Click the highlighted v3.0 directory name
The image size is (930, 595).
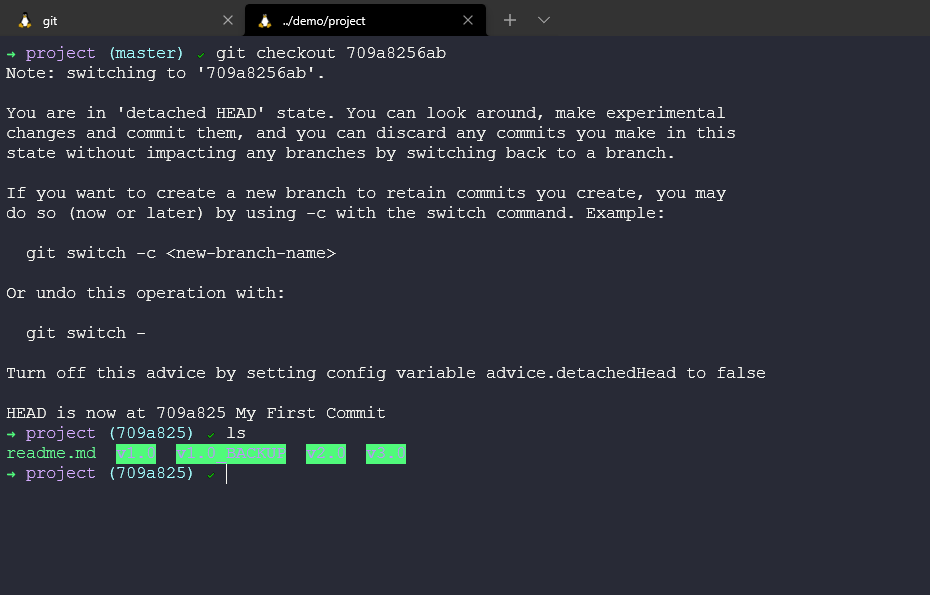(386, 454)
